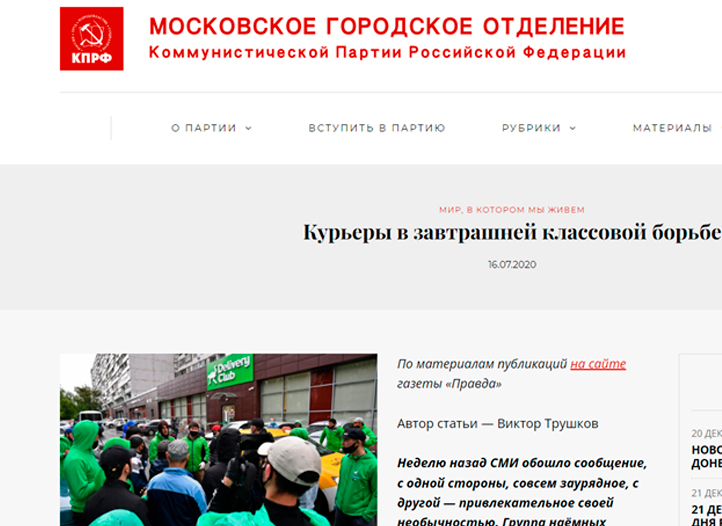The height and width of the screenshot is (526, 722).
Task: Open the О партии menu
Action: coord(204,128)
